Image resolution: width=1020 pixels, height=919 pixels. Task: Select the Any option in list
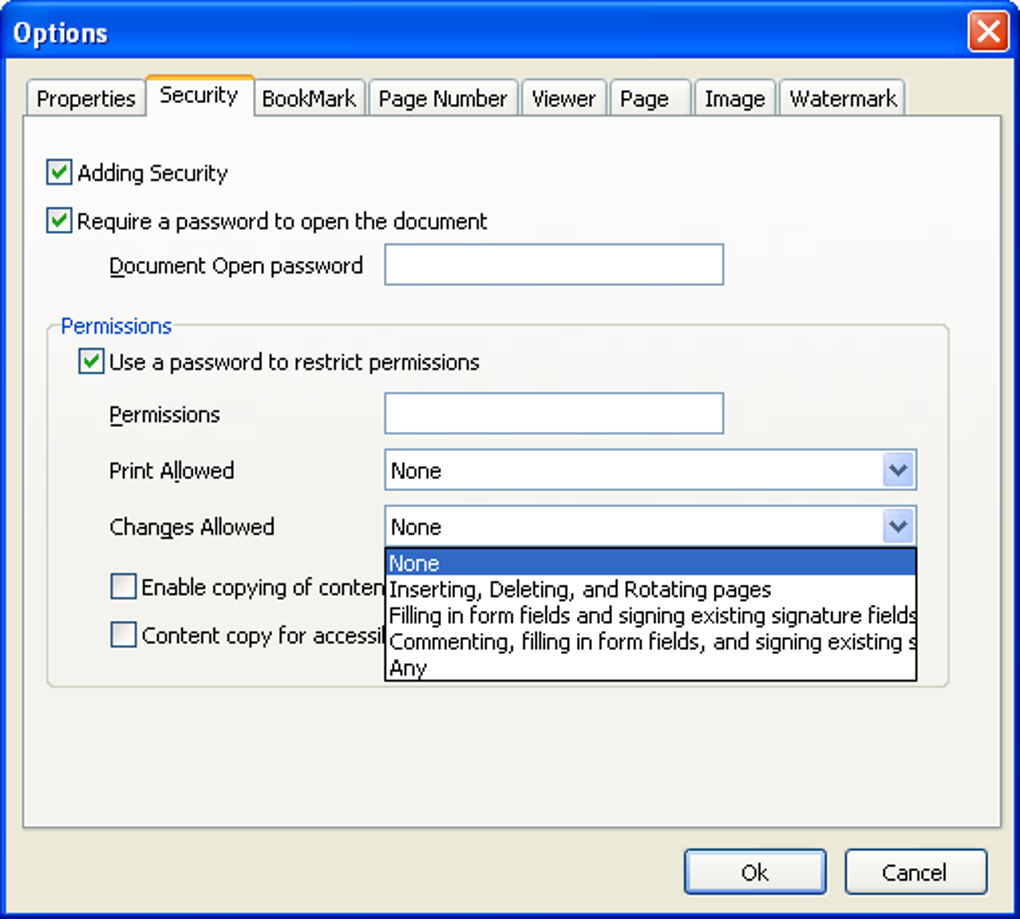[408, 668]
